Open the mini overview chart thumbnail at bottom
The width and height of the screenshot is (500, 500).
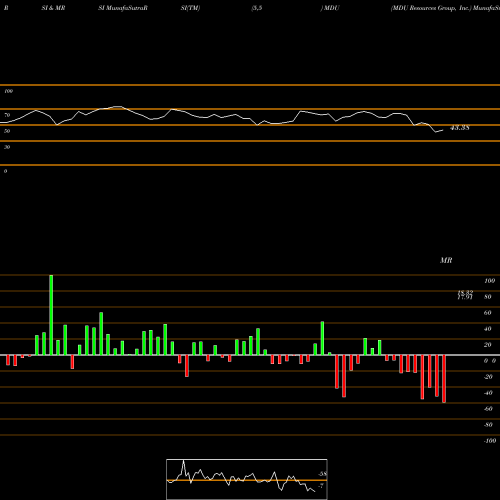click(x=247, y=479)
